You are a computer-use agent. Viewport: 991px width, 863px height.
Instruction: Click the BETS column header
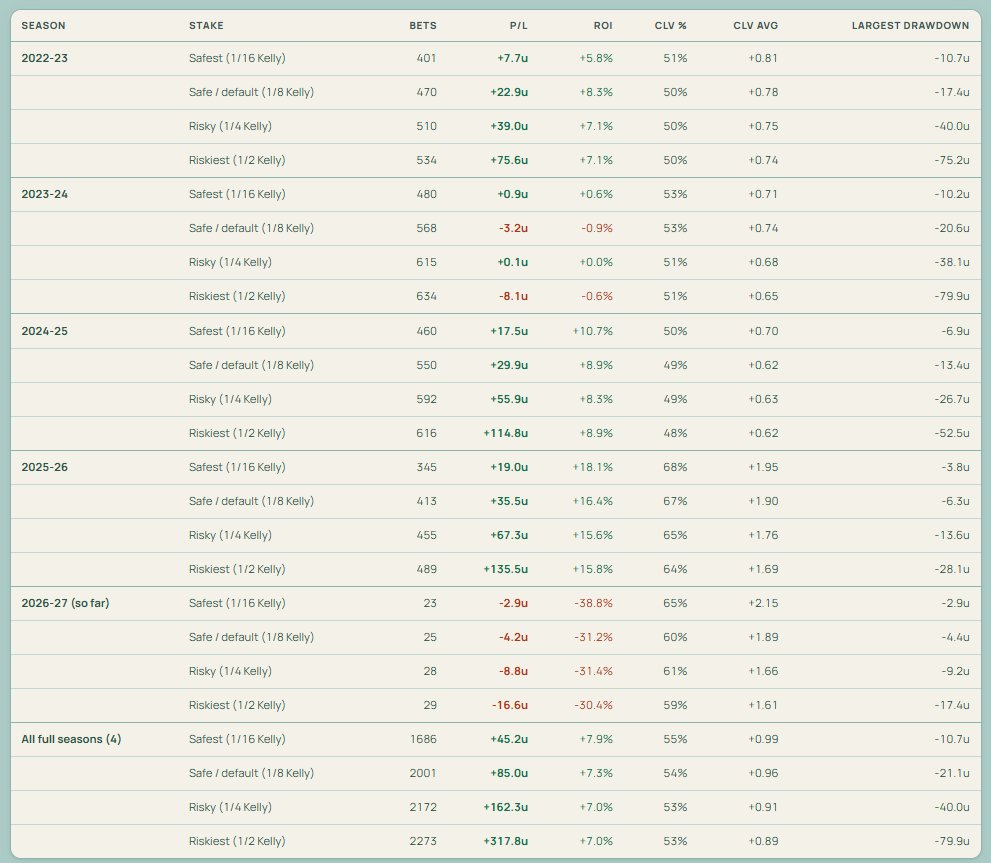coord(423,25)
